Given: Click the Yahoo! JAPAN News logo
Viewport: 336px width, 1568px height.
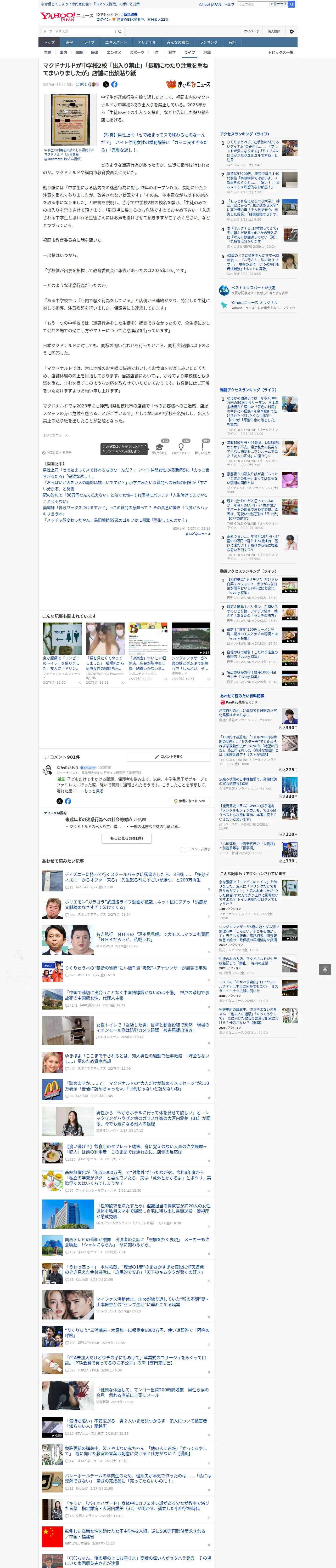Looking at the screenshot, I should (x=66, y=16).
